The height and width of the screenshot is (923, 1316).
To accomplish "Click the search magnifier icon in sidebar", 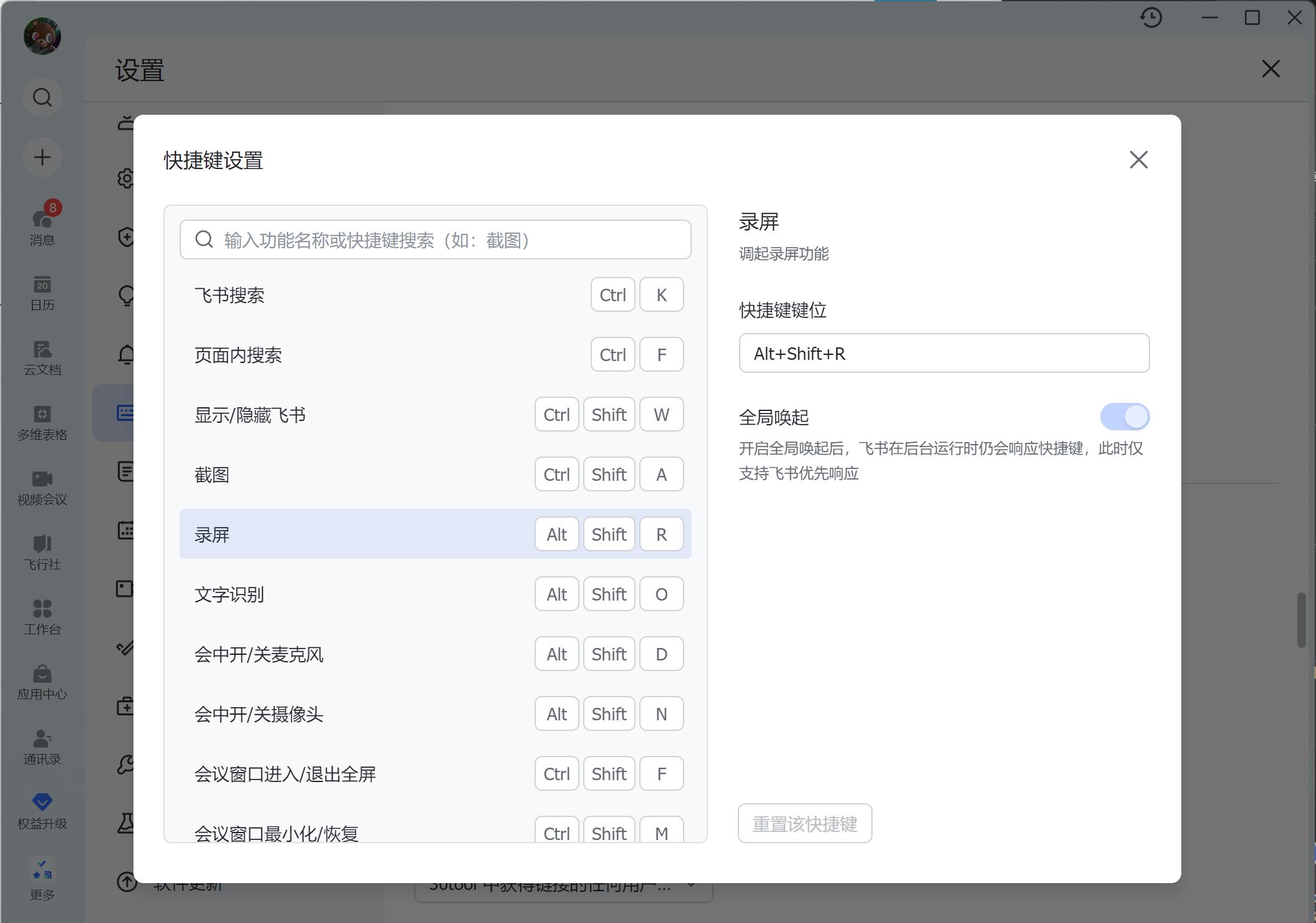I will tap(42, 97).
